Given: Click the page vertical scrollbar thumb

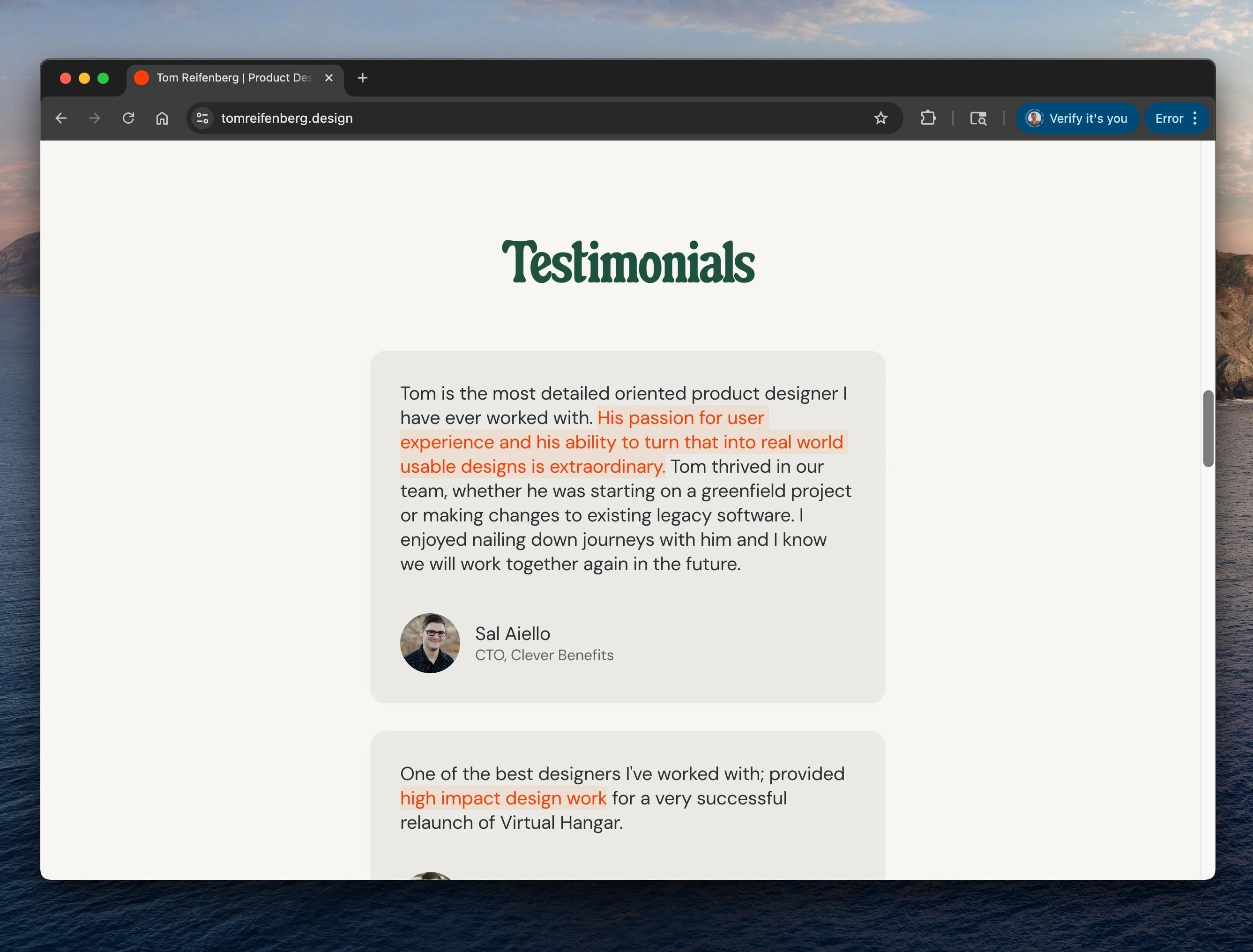Looking at the screenshot, I should (1208, 428).
